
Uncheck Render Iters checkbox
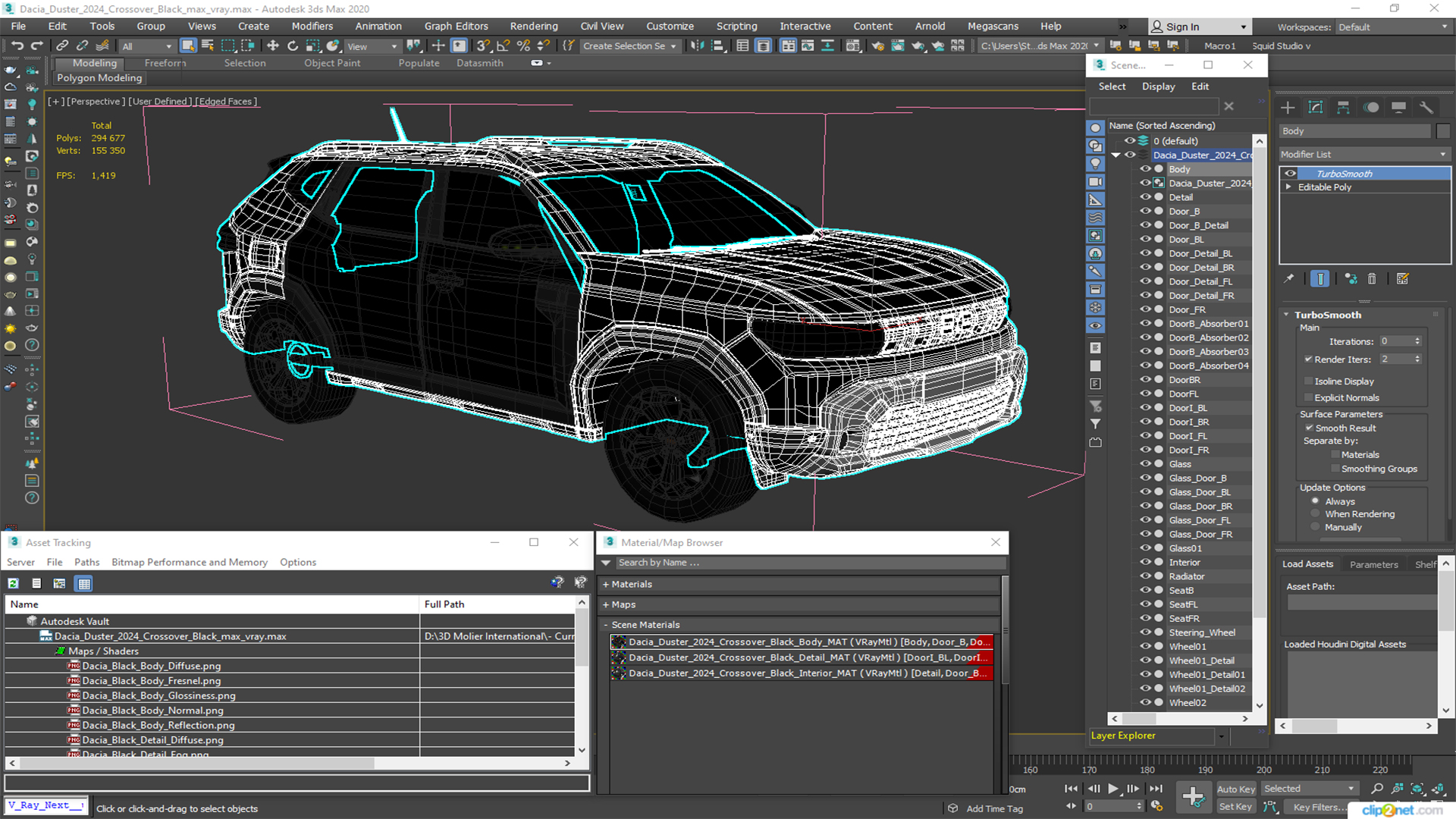tap(1308, 359)
